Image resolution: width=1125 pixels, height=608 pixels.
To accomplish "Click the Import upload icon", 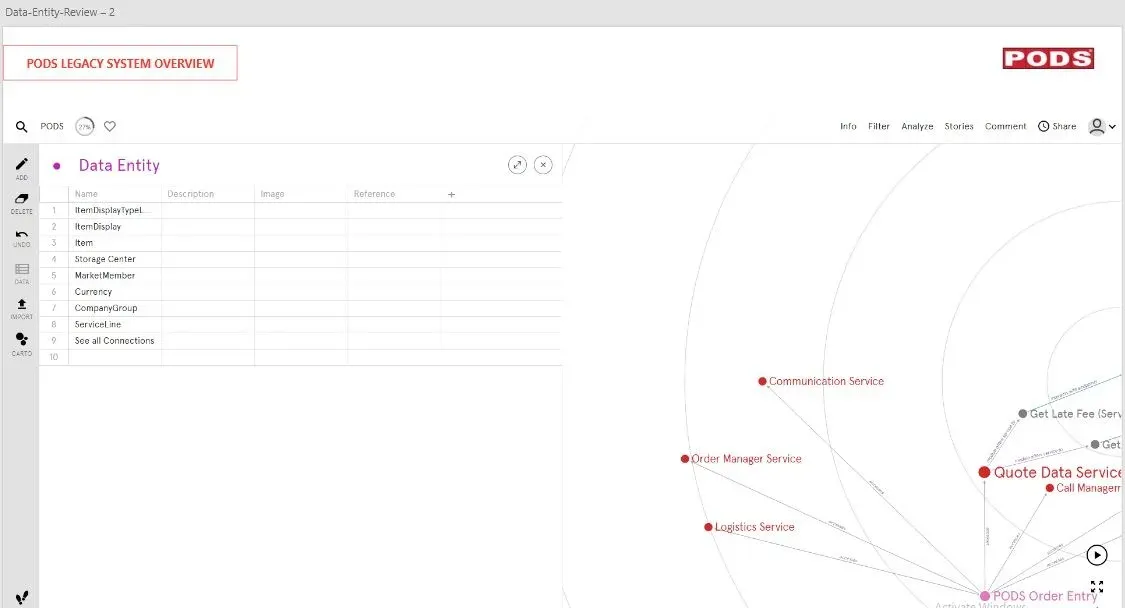I will 21,304.
